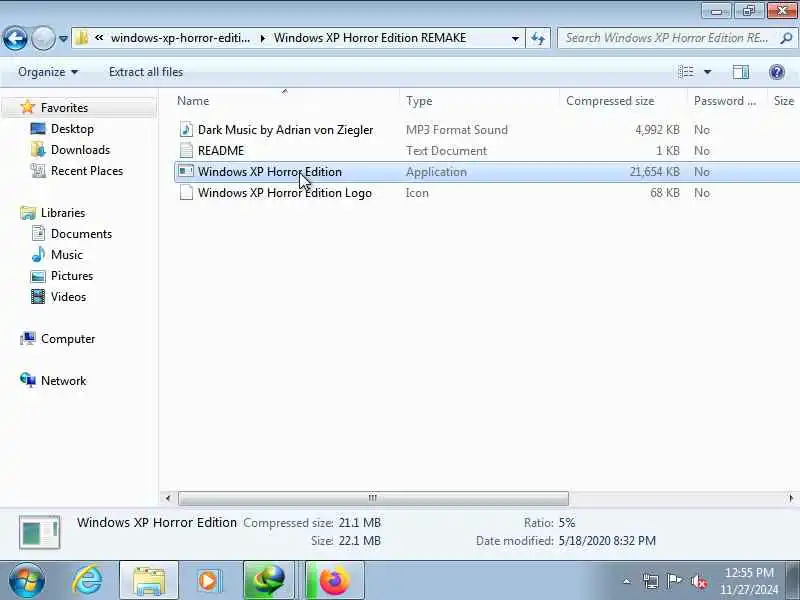Open the address bar history dropdown

515,39
